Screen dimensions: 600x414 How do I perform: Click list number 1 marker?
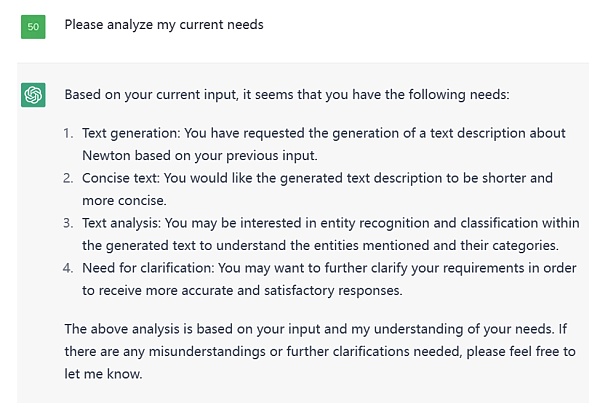click(x=68, y=133)
